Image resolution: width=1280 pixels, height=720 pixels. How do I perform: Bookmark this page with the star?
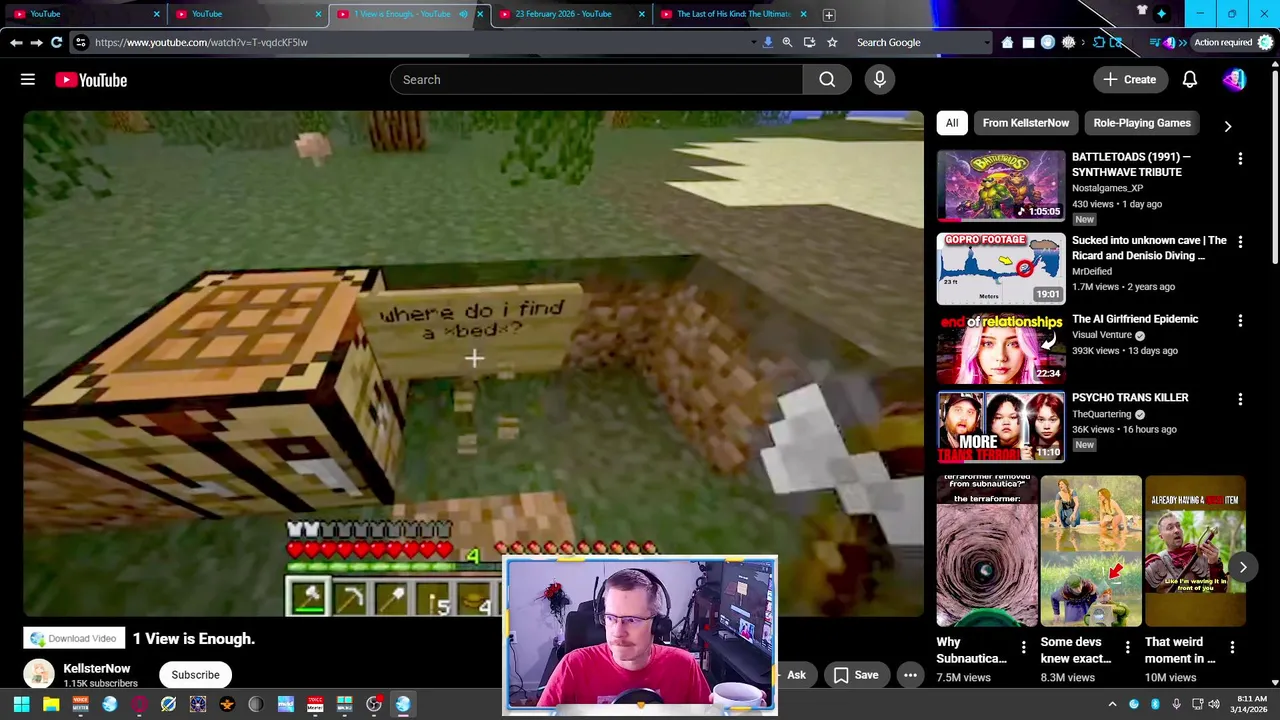click(831, 42)
